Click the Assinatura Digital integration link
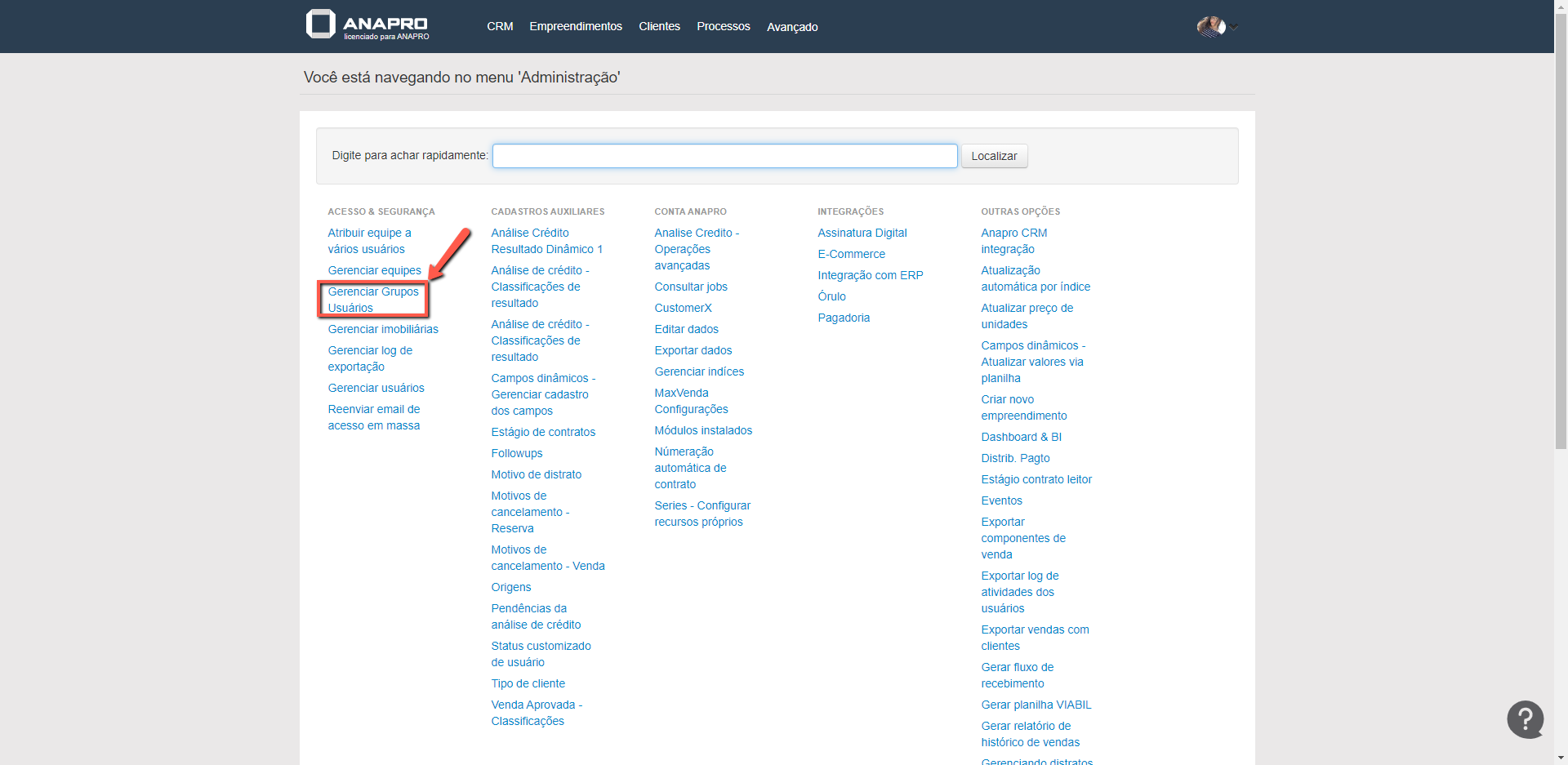 862,233
